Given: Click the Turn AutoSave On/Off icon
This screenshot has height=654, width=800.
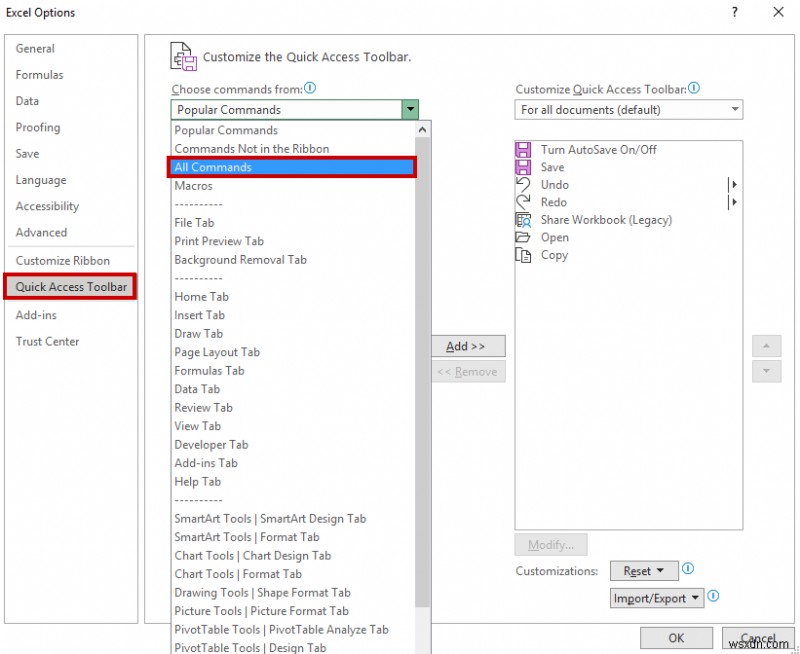Looking at the screenshot, I should [x=524, y=149].
